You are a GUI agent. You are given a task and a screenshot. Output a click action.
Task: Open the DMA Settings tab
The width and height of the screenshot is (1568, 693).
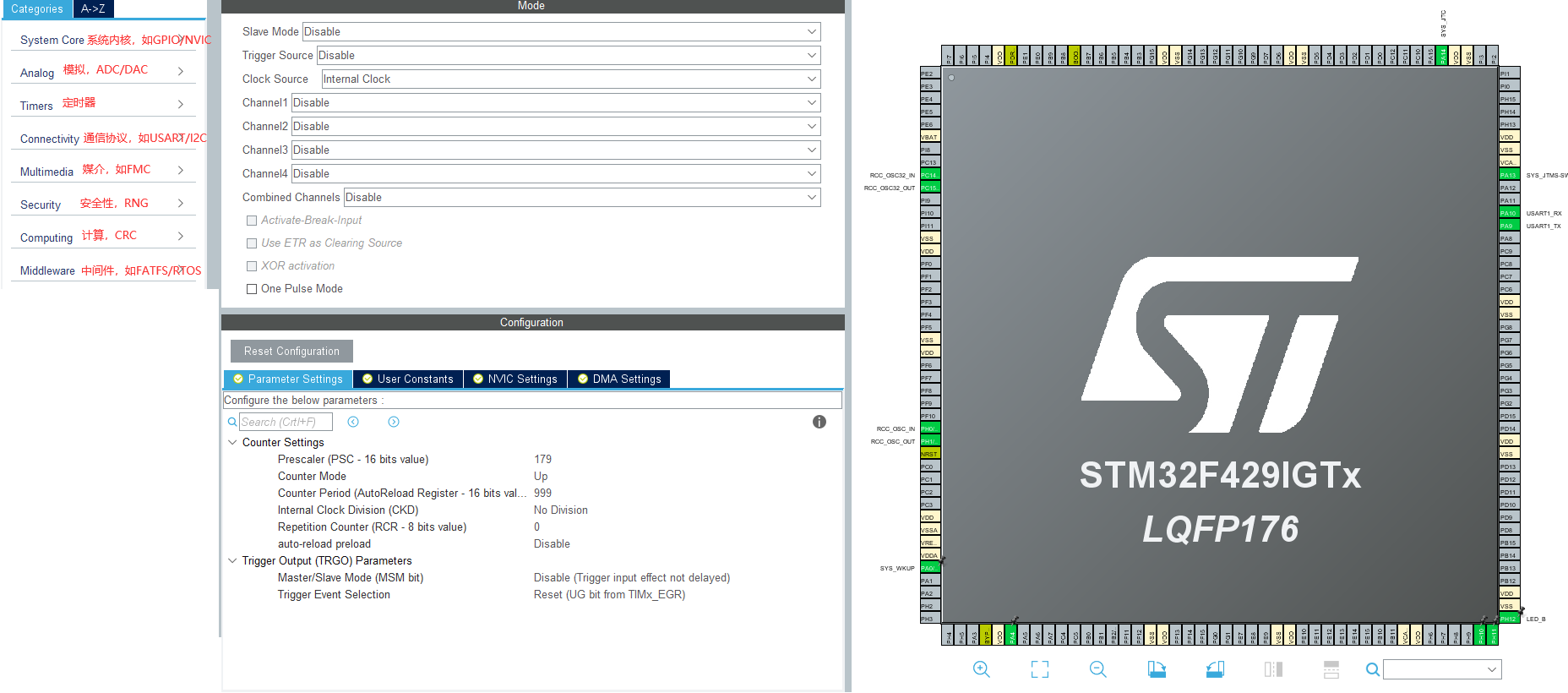tap(618, 379)
